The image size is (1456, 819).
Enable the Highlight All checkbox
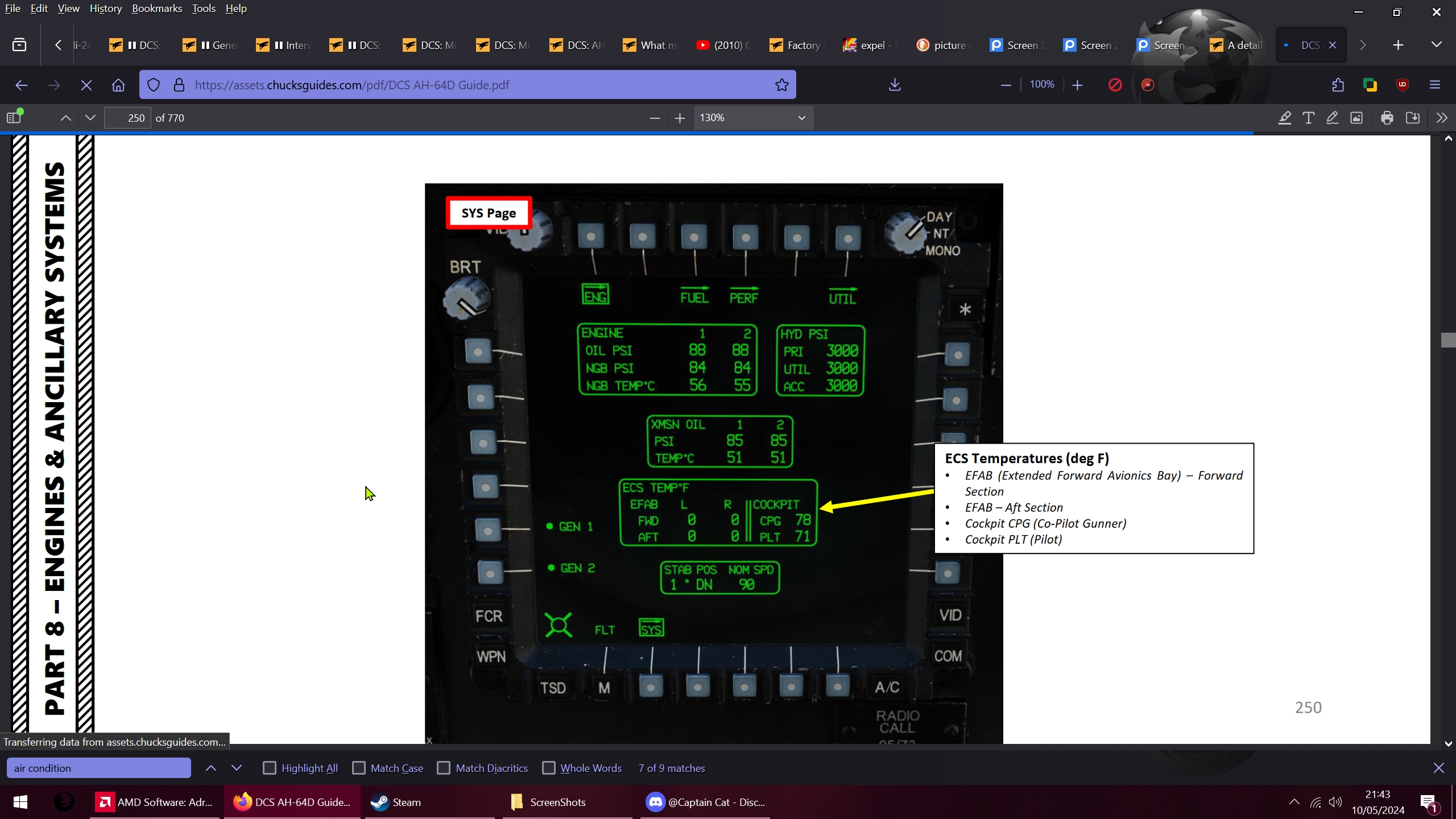[270, 768]
